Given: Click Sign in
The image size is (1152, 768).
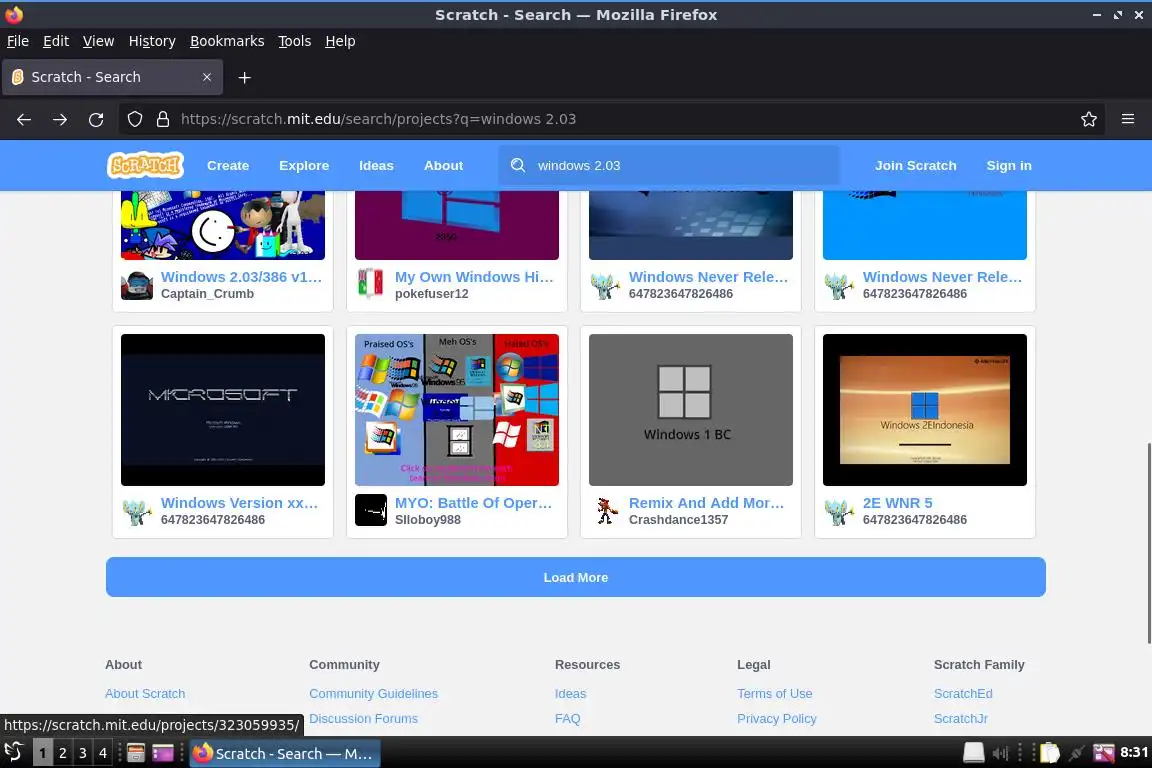Looking at the screenshot, I should [1009, 165].
